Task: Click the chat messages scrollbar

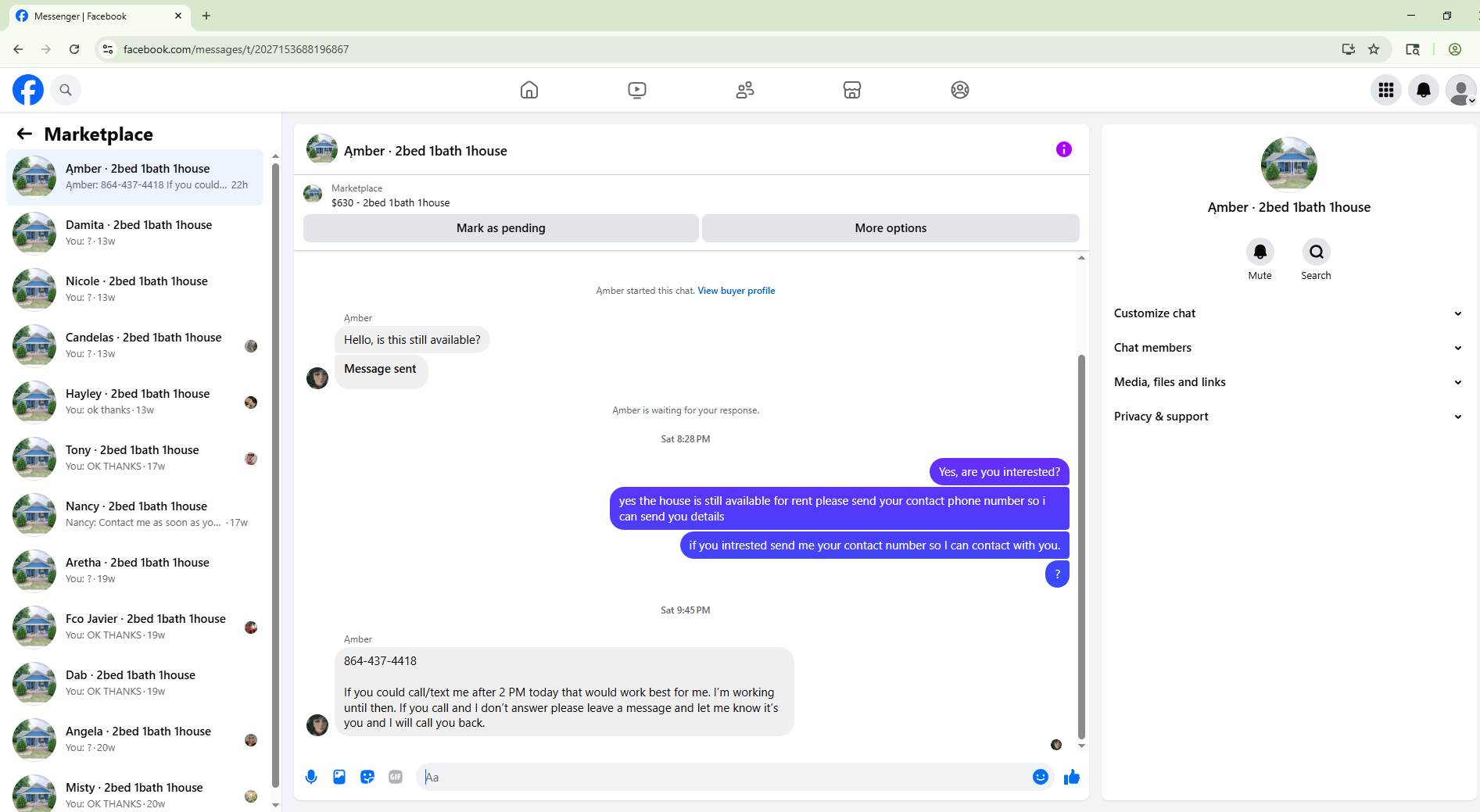Action: (1082, 547)
